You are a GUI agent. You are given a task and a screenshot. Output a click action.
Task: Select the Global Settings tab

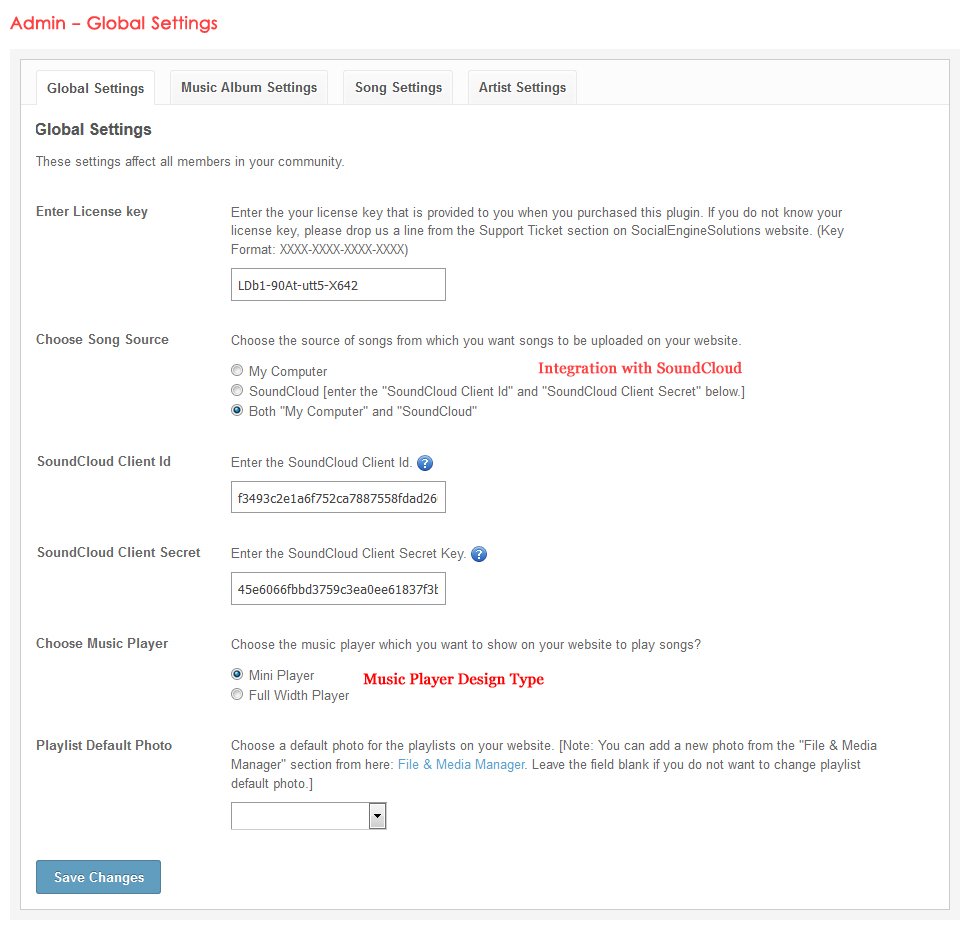pyautogui.click(x=95, y=88)
